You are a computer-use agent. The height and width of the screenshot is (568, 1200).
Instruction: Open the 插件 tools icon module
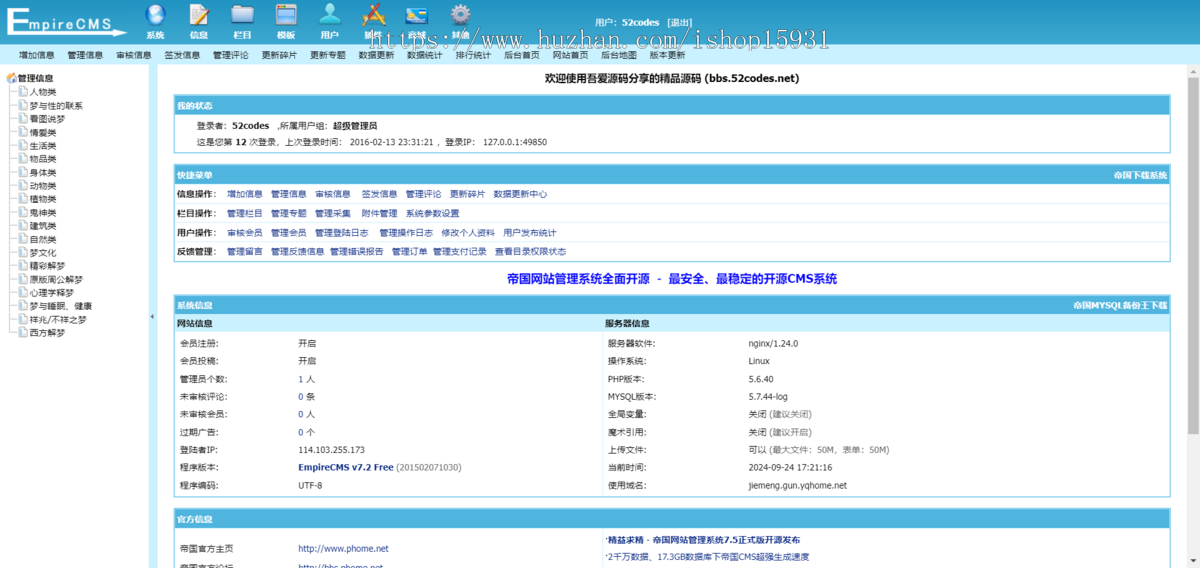tap(373, 21)
